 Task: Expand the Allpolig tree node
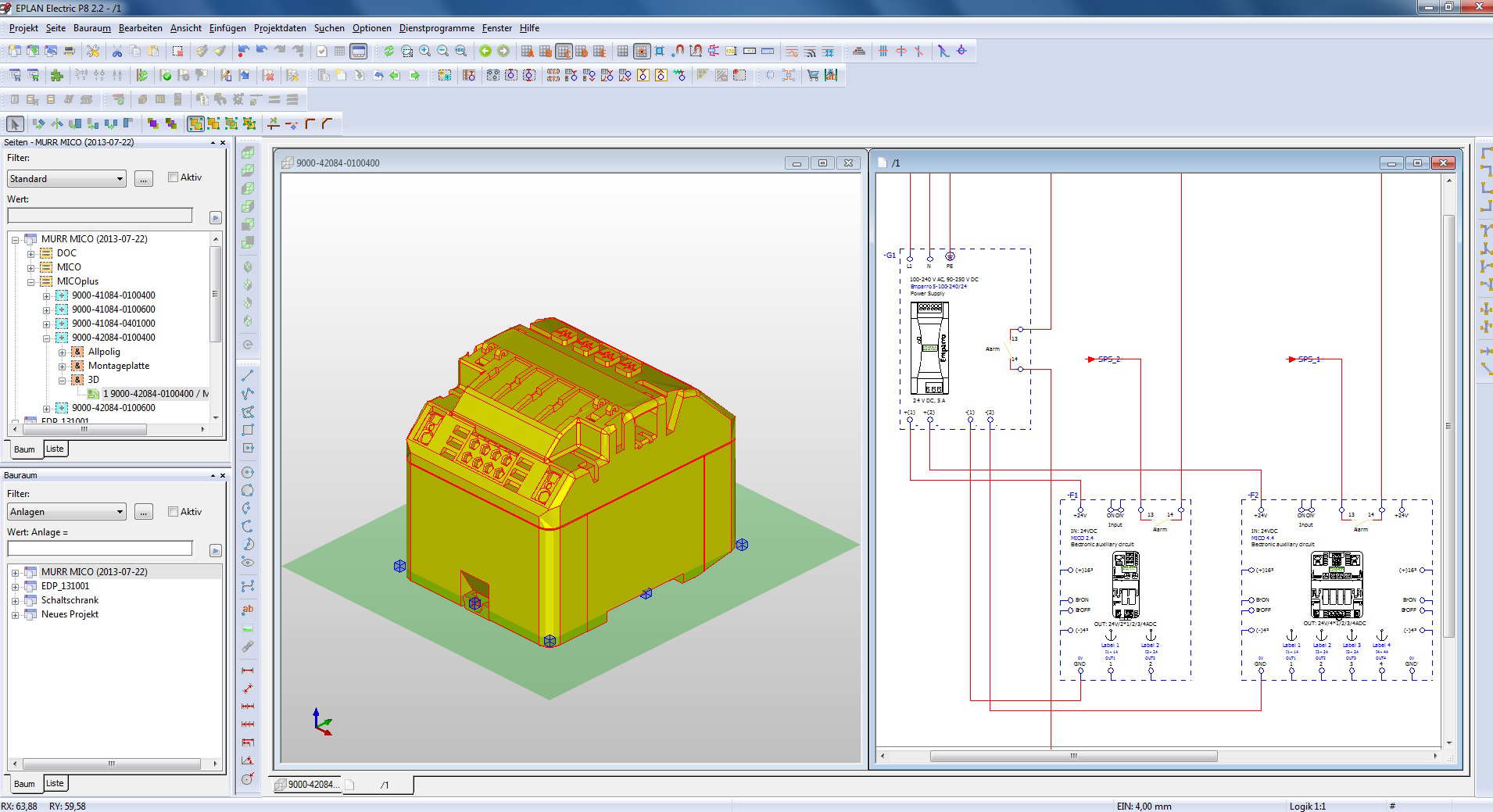coord(62,352)
